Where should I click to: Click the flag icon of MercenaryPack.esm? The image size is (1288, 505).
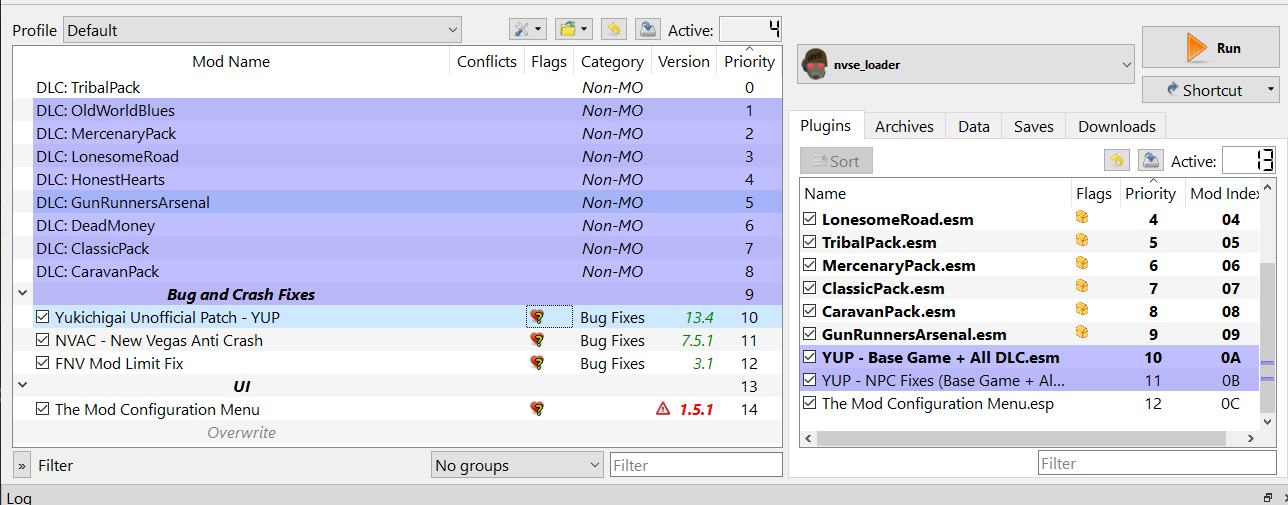pyautogui.click(x=1081, y=264)
